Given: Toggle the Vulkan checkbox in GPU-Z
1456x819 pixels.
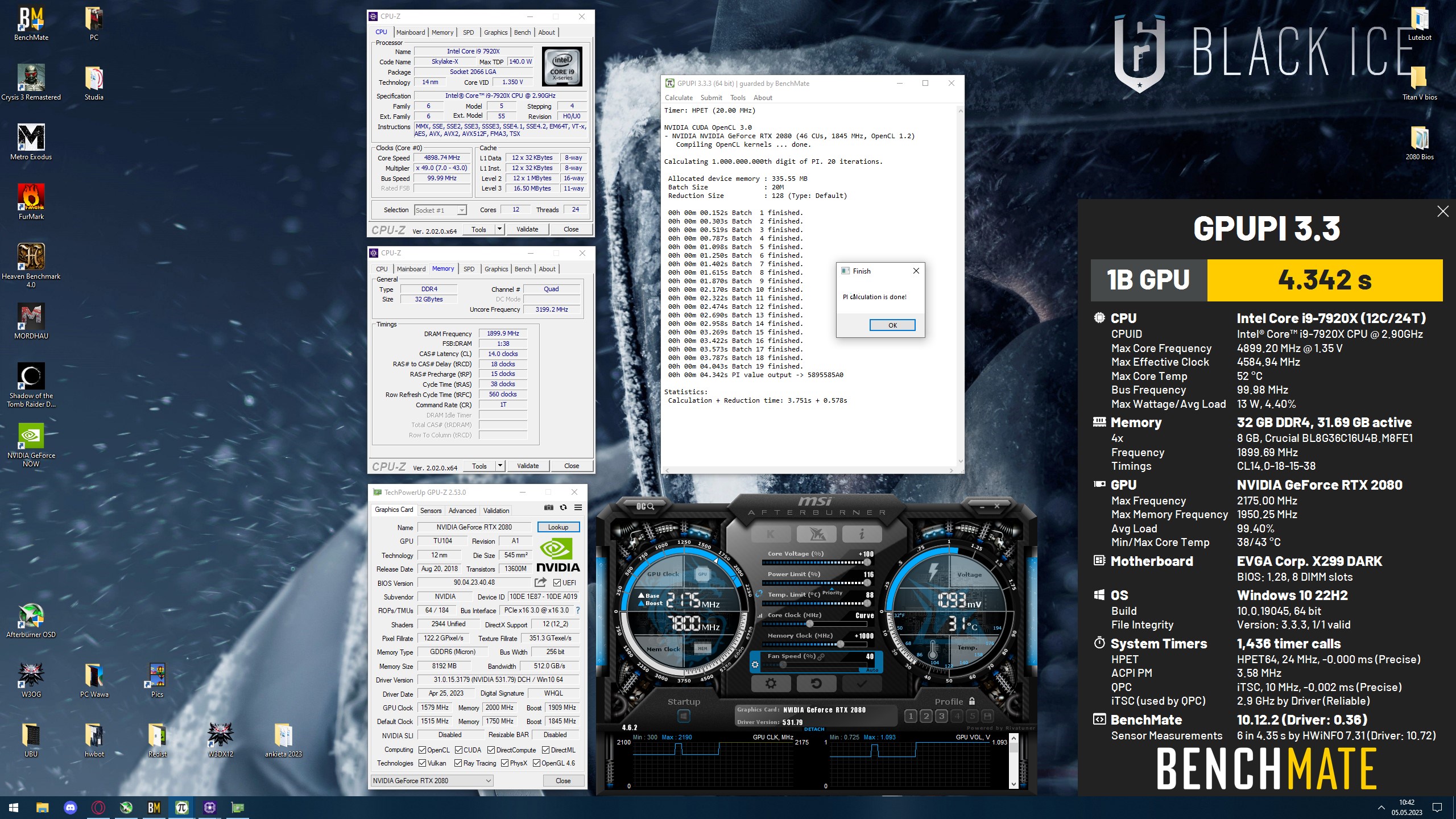Looking at the screenshot, I should 422,763.
